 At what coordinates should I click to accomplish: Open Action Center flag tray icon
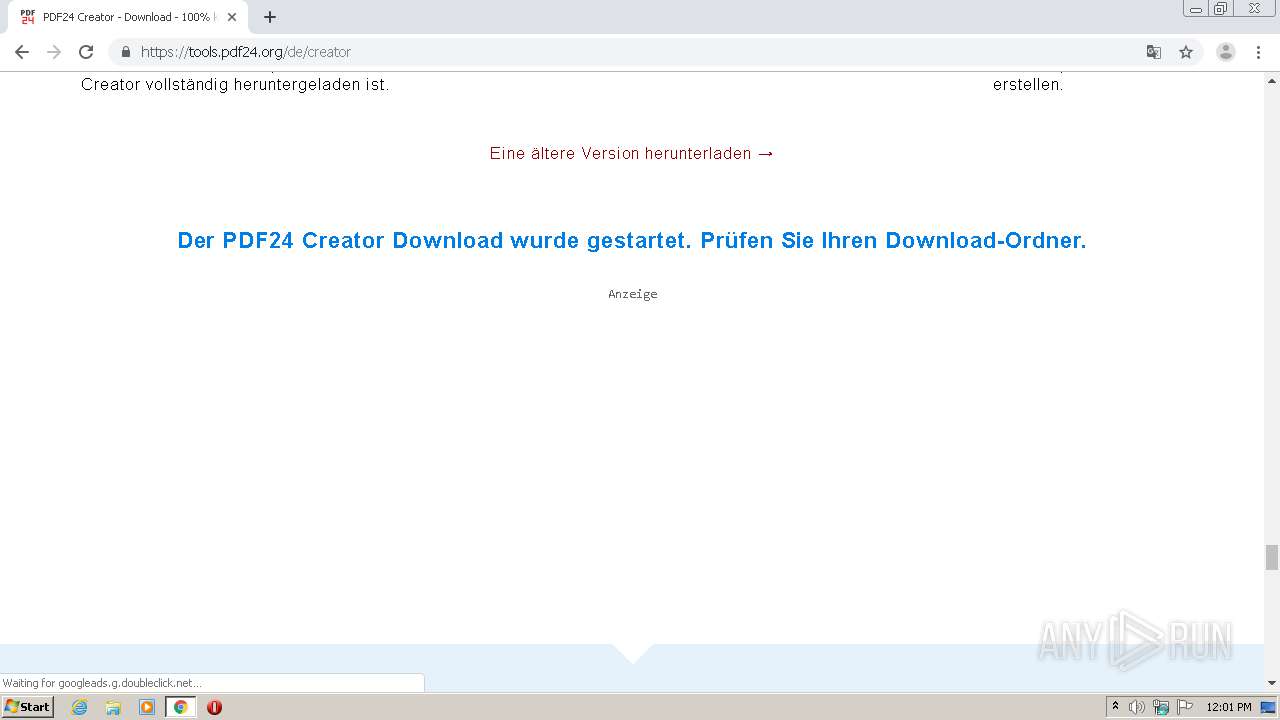[x=1185, y=707]
